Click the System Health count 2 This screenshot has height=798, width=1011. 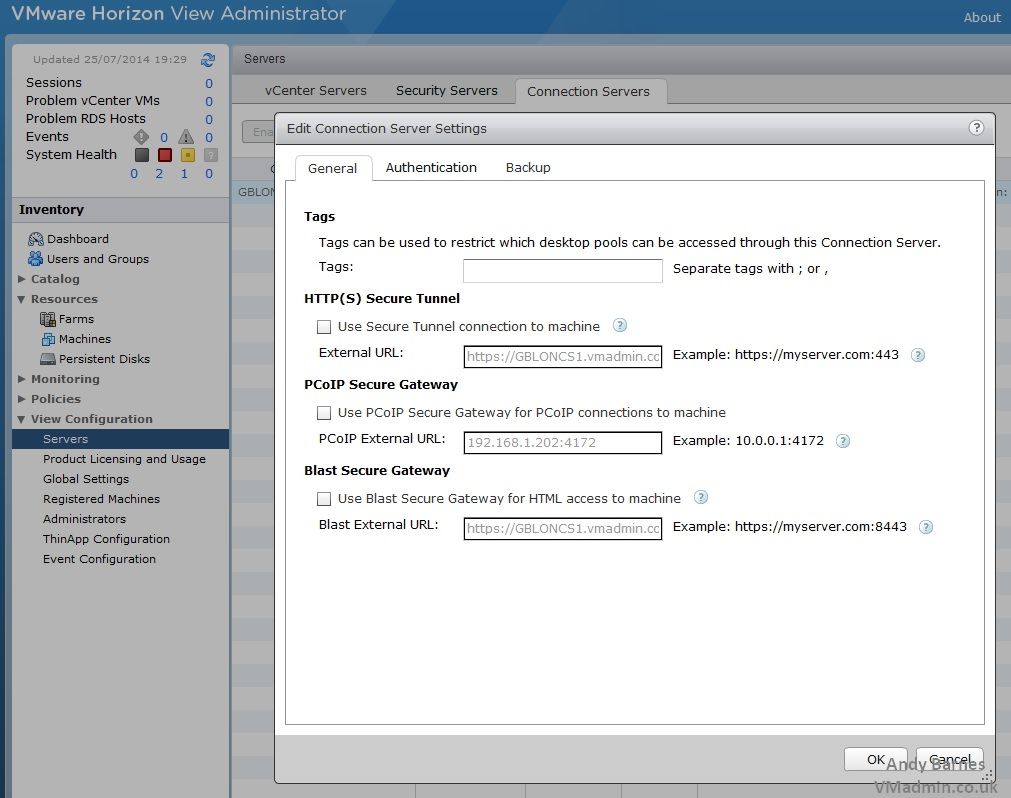click(x=159, y=173)
